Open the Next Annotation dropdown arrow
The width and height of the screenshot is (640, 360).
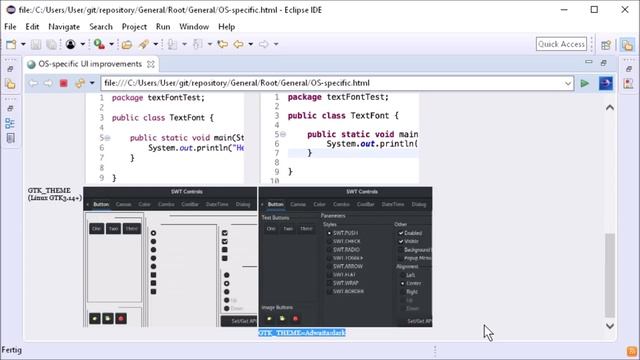click(x=184, y=44)
